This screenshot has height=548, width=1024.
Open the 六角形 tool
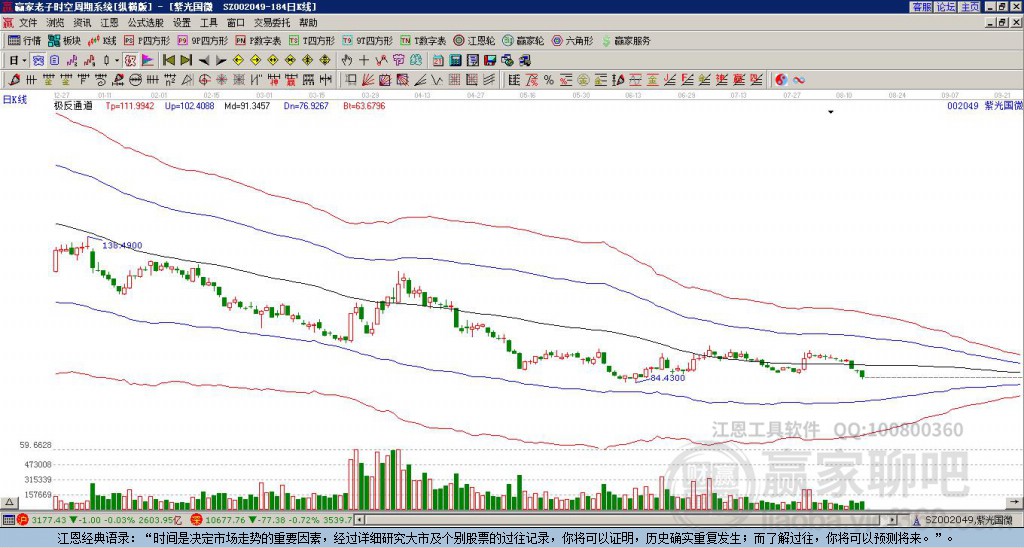pyautogui.click(x=573, y=40)
